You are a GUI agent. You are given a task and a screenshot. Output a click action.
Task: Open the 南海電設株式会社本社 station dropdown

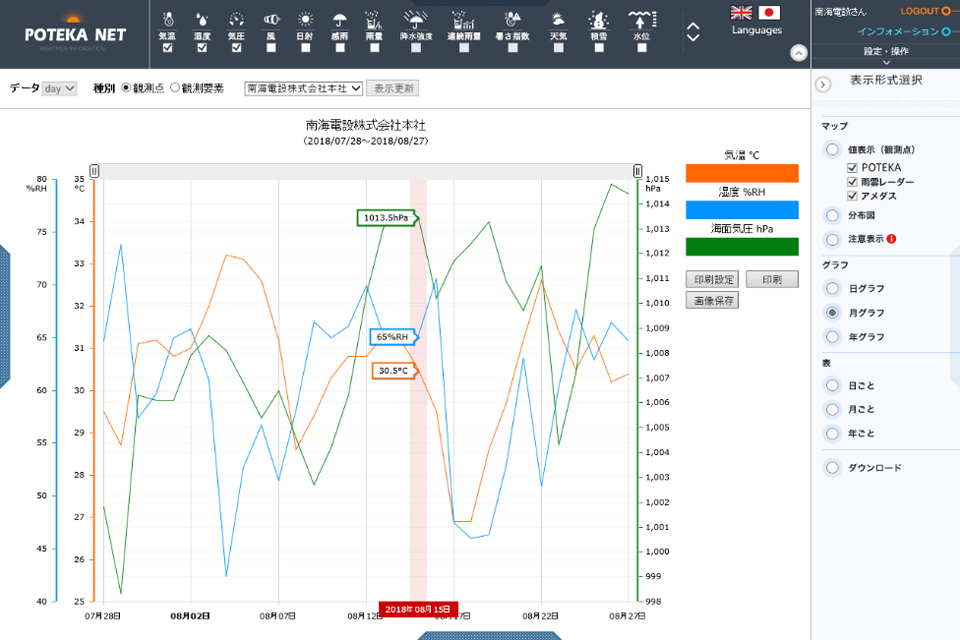click(x=304, y=89)
